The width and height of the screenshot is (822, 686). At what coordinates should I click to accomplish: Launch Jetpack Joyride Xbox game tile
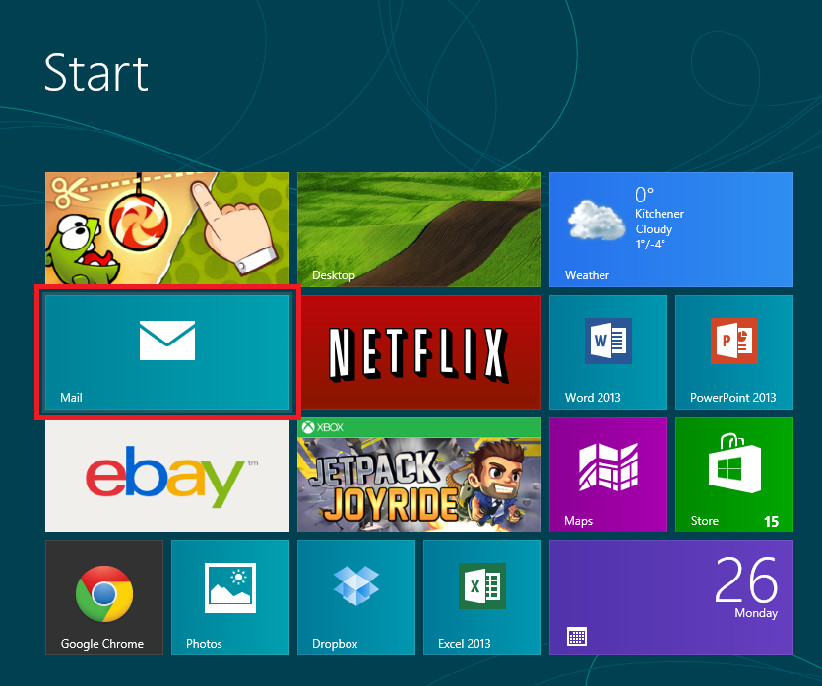419,475
